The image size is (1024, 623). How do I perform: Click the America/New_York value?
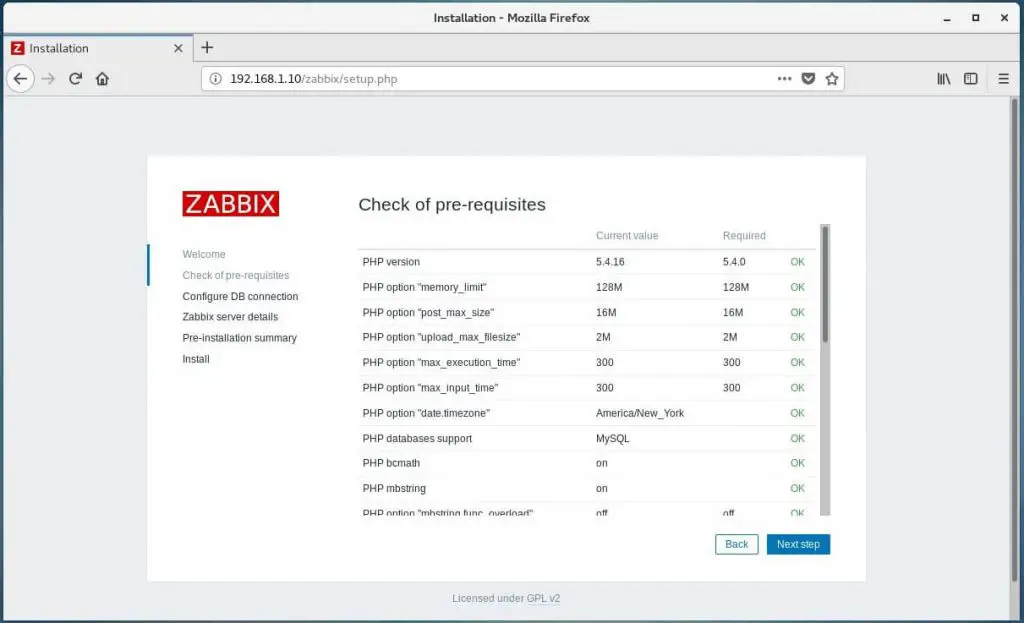tap(640, 413)
